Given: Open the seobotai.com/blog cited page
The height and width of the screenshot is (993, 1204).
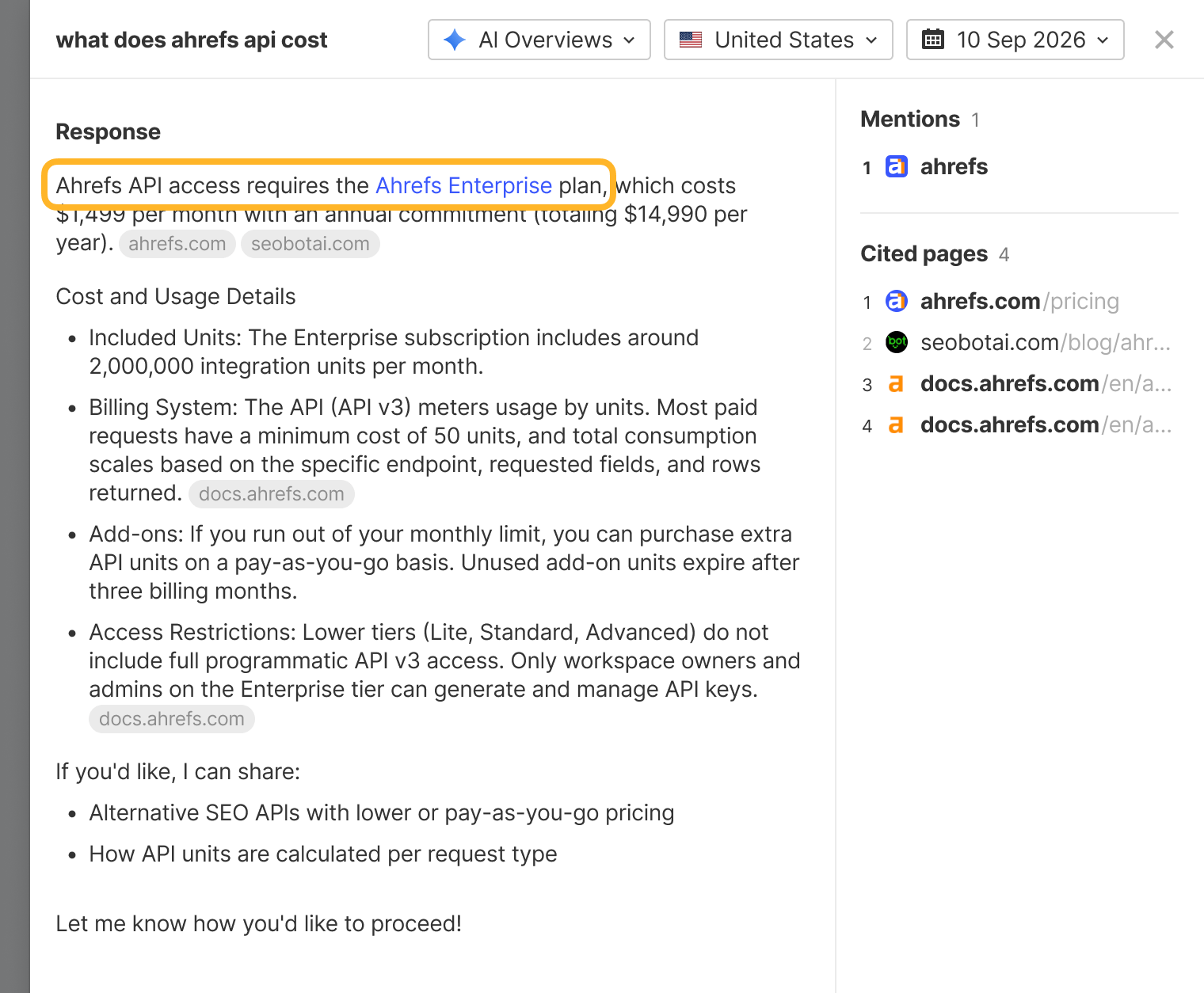Looking at the screenshot, I should pyautogui.click(x=1045, y=342).
